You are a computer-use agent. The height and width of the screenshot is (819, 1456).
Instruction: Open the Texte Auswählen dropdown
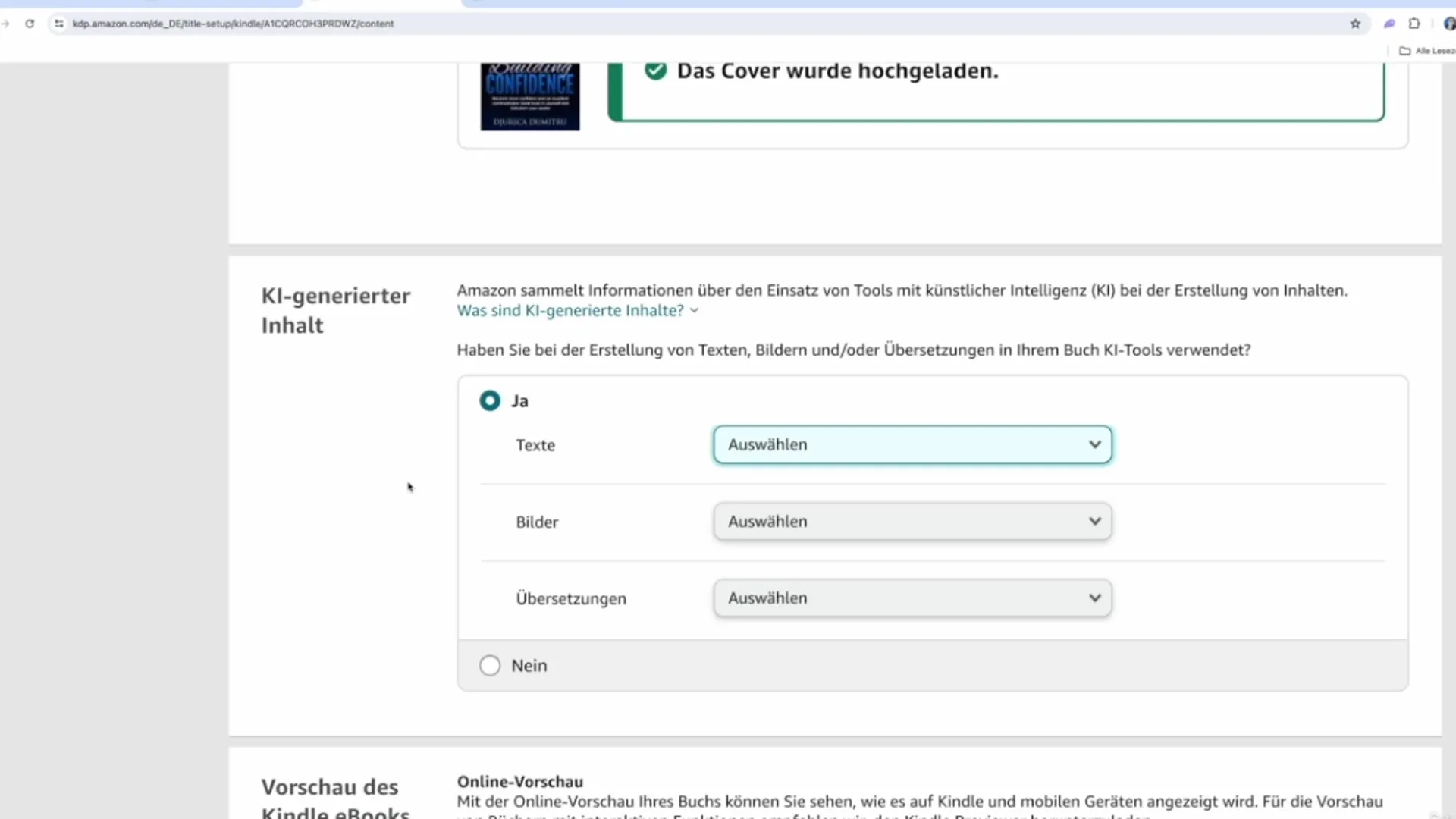pos(912,444)
